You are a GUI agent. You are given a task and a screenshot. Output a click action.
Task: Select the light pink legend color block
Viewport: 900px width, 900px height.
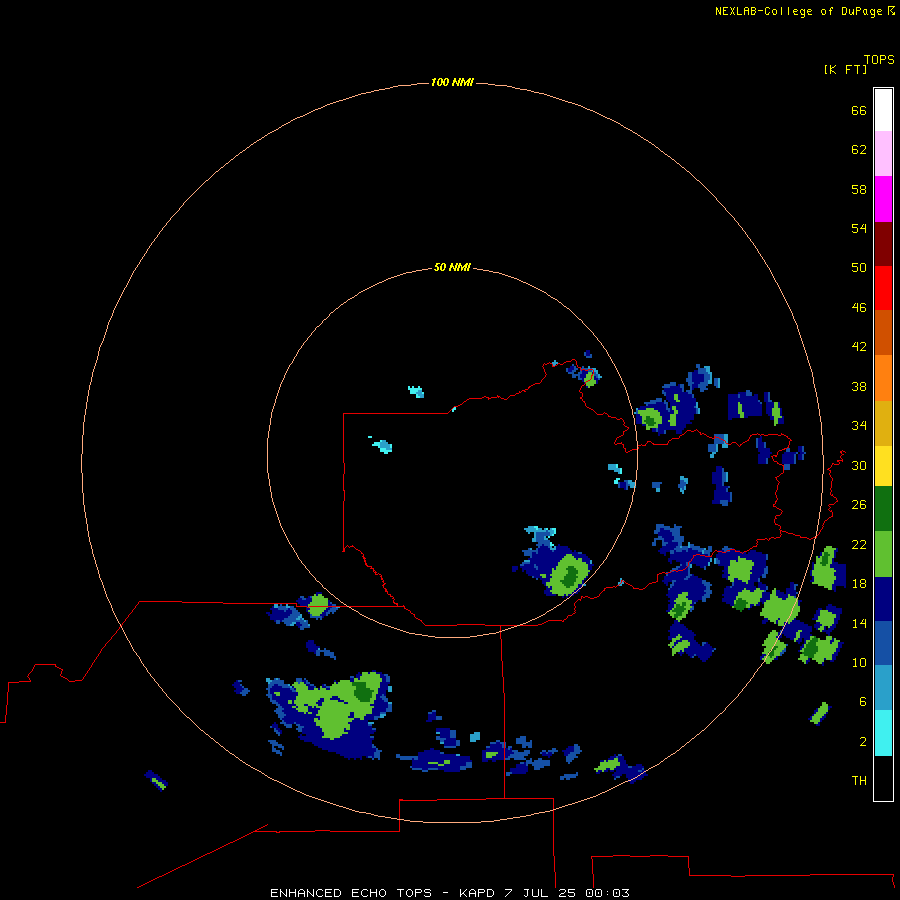(x=883, y=154)
